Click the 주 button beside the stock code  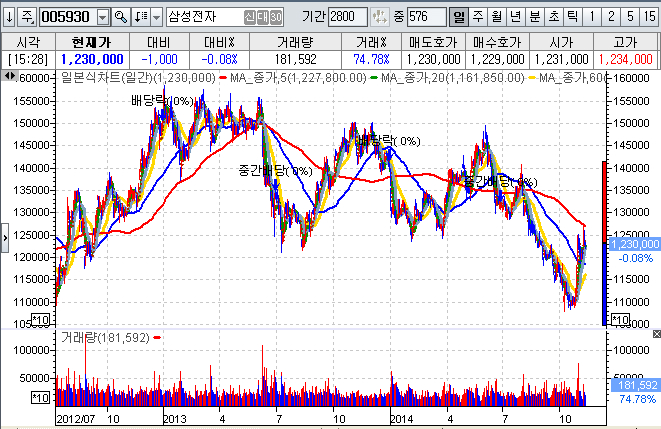27,17
